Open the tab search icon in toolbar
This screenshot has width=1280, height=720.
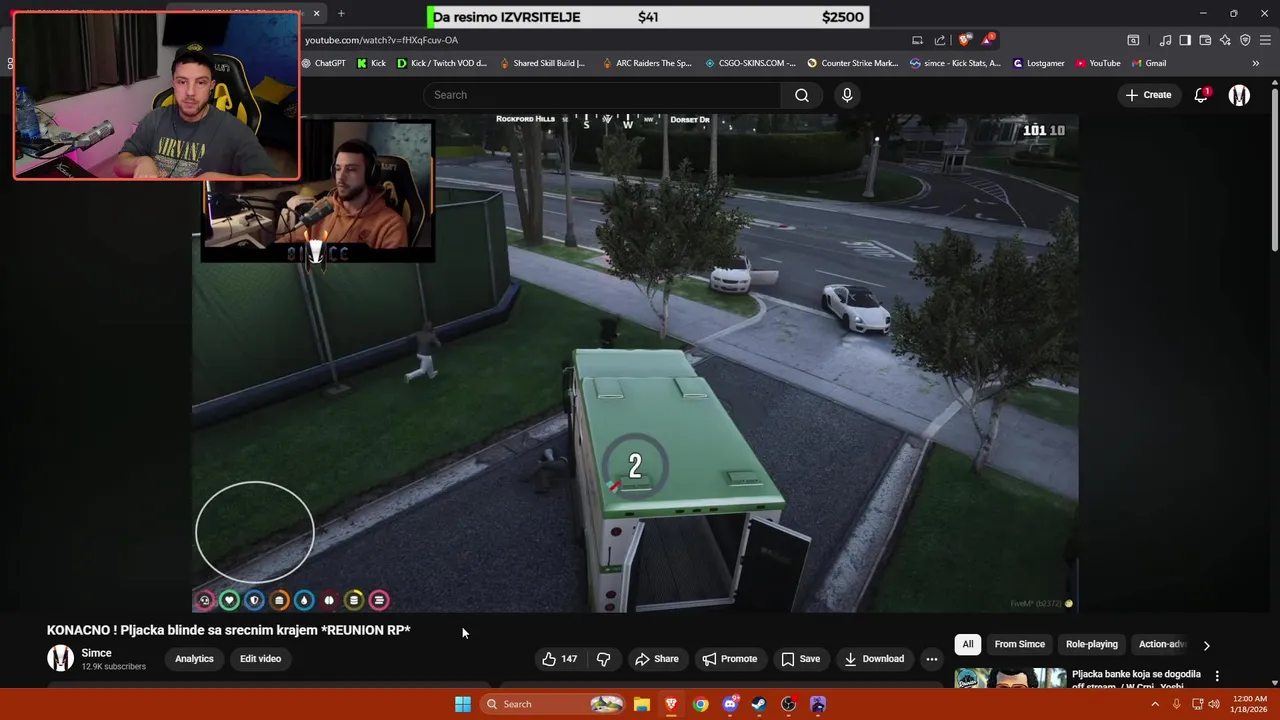point(1133,40)
